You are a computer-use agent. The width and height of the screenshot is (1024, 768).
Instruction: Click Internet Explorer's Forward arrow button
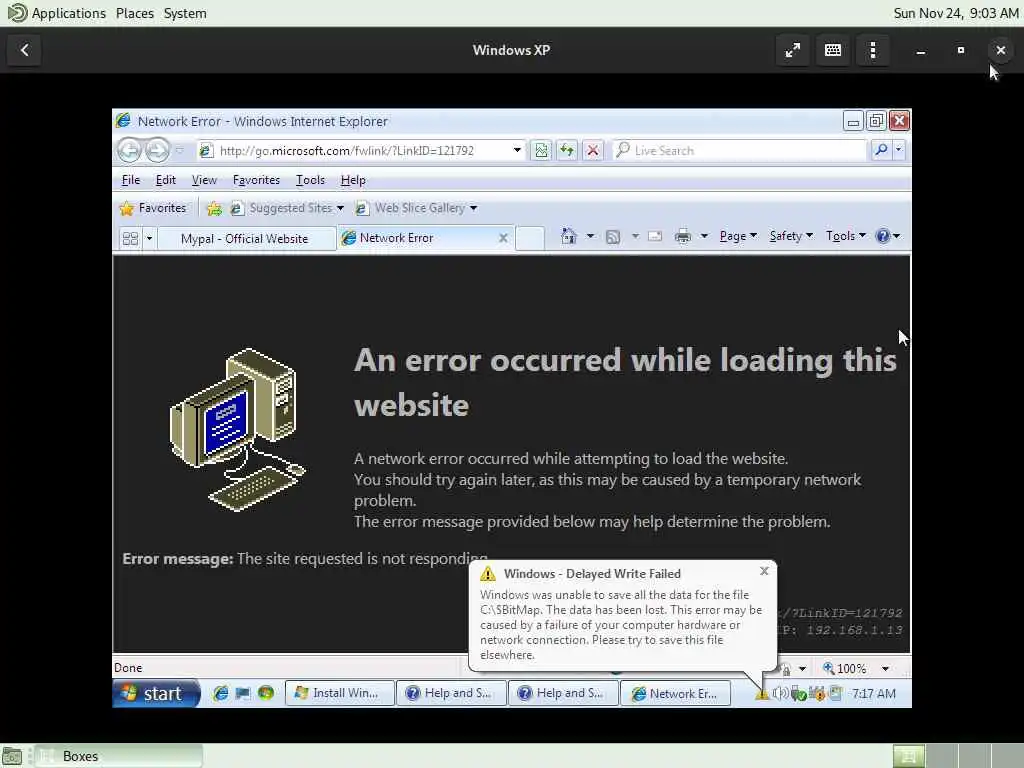coord(157,151)
